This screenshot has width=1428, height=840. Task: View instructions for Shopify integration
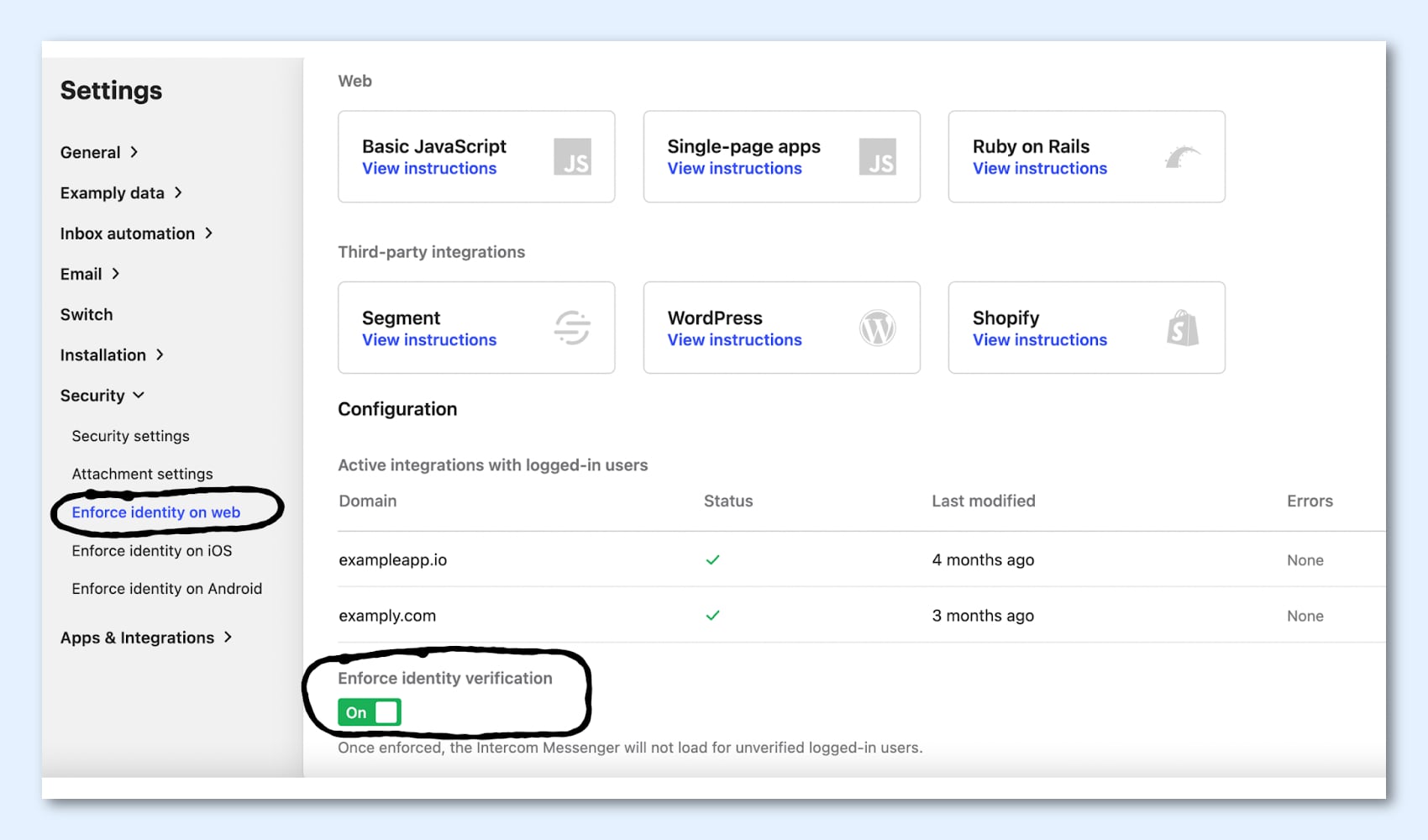tap(1039, 340)
